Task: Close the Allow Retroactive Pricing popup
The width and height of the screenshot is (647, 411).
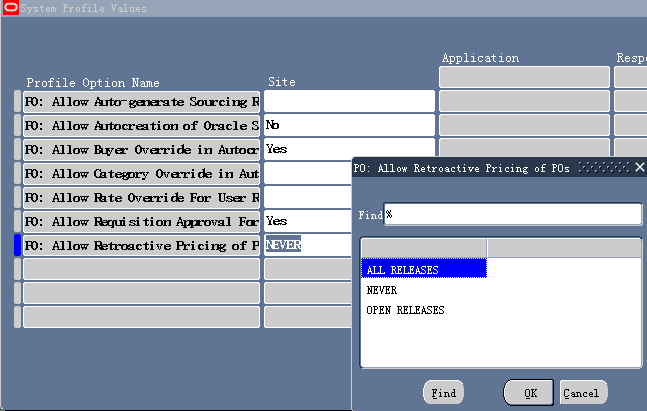Action: tap(640, 167)
